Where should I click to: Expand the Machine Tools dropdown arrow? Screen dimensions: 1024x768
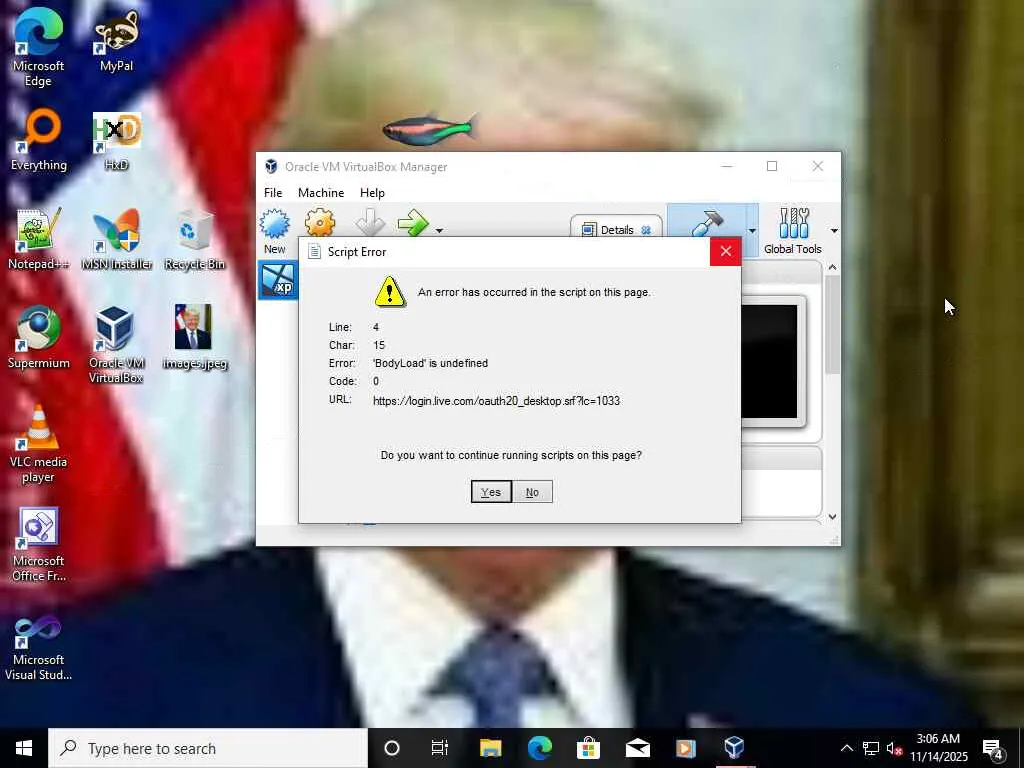[752, 231]
